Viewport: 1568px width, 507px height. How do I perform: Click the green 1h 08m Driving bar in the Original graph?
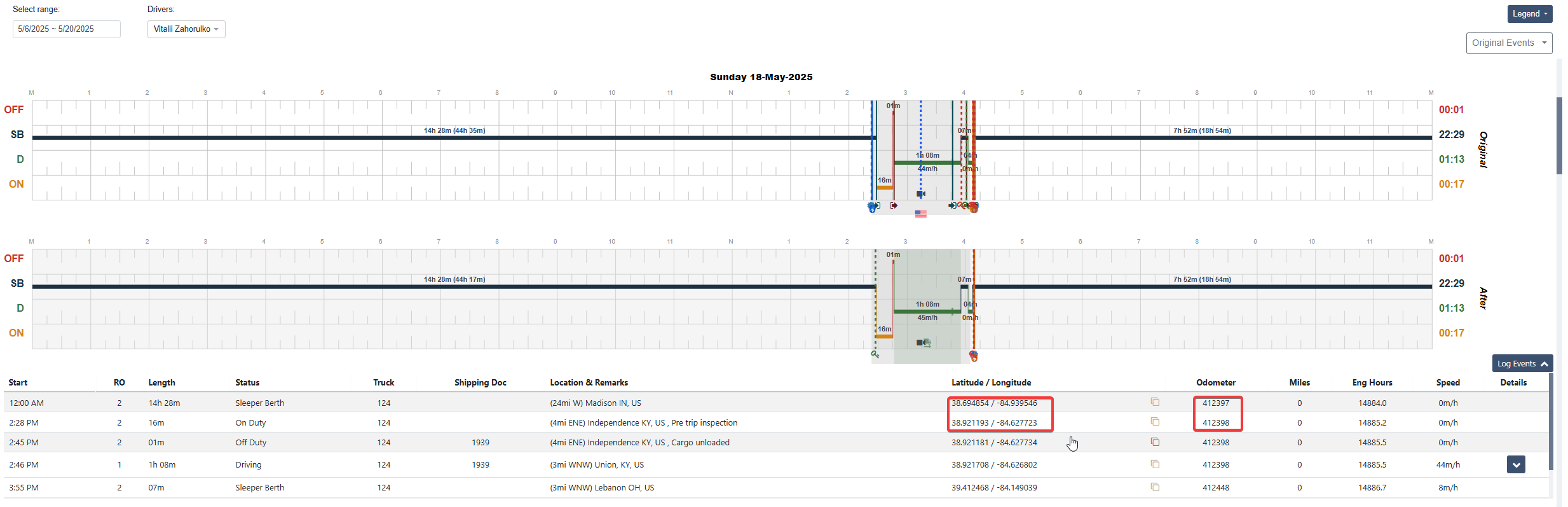coord(927,163)
